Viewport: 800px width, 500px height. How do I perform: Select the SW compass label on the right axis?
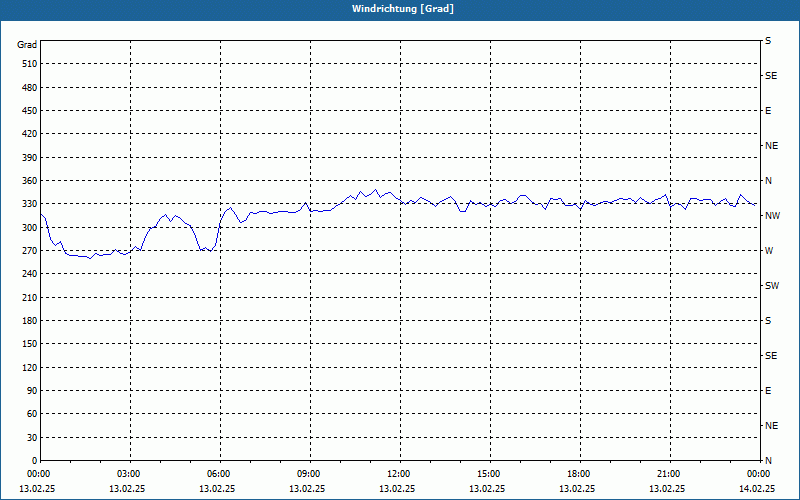[772, 286]
